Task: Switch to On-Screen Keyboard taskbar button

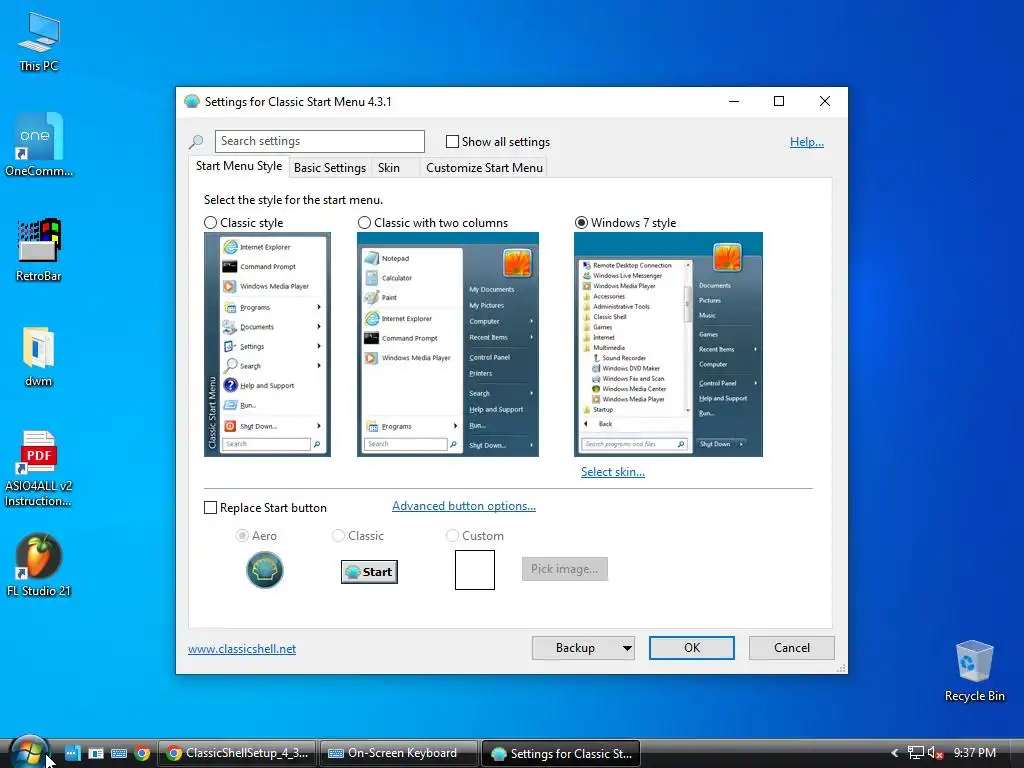Action: click(398, 753)
